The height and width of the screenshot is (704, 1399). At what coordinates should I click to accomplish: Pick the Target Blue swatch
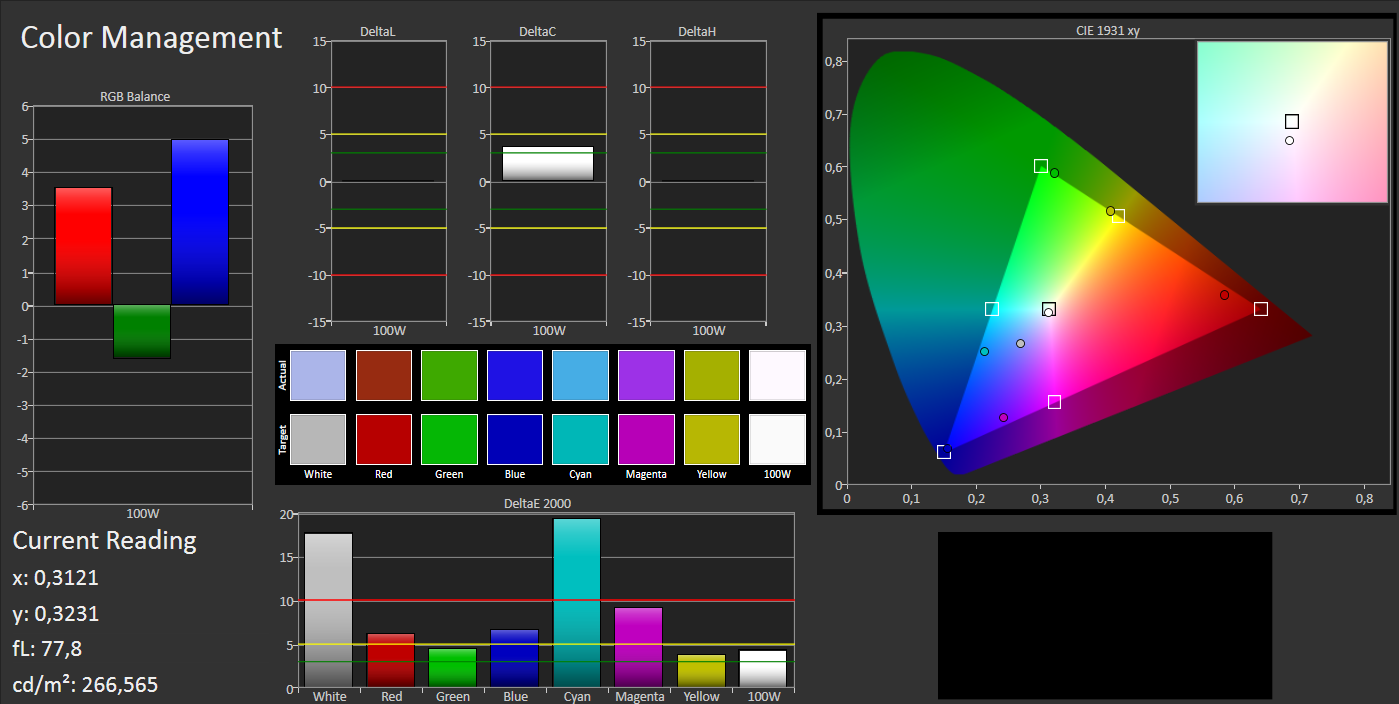tap(515, 439)
